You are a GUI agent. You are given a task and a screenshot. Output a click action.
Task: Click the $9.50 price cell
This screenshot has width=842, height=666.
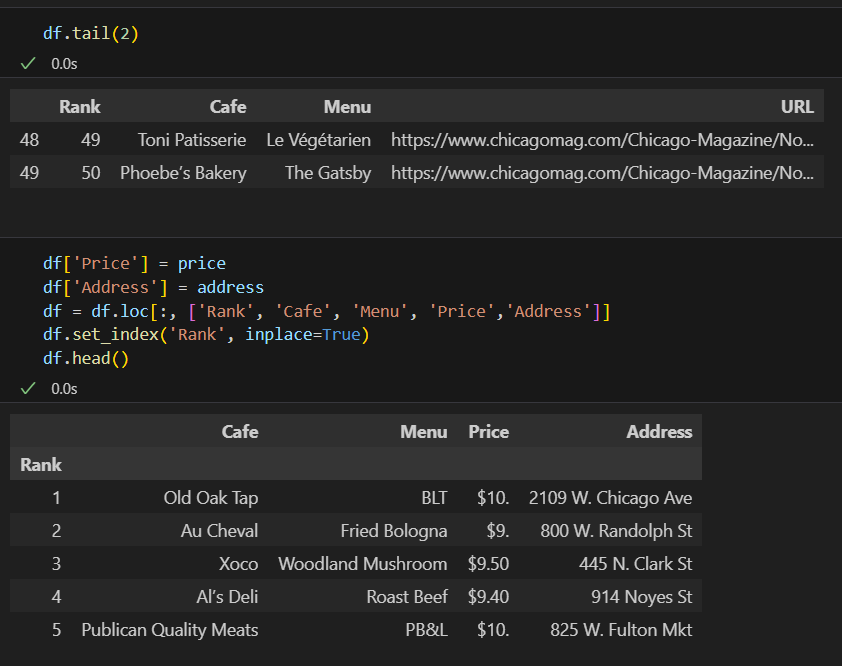tap(488, 564)
